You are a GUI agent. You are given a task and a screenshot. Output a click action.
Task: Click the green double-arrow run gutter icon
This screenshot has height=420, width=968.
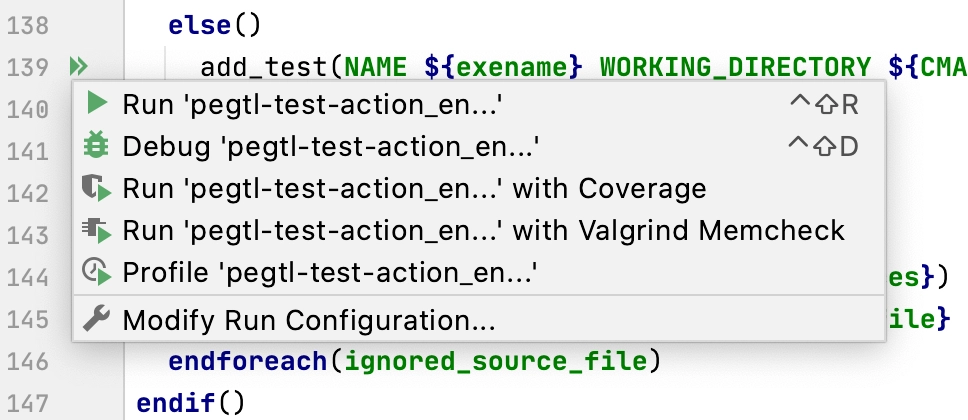tap(79, 66)
